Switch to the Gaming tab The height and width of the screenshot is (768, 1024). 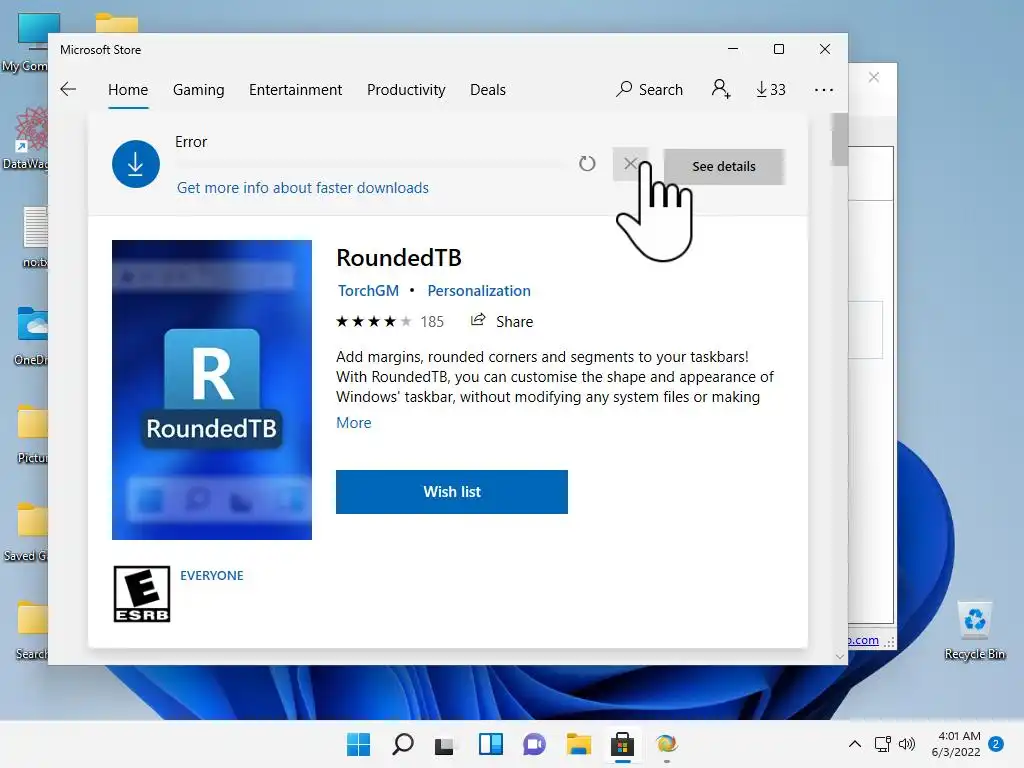199,89
